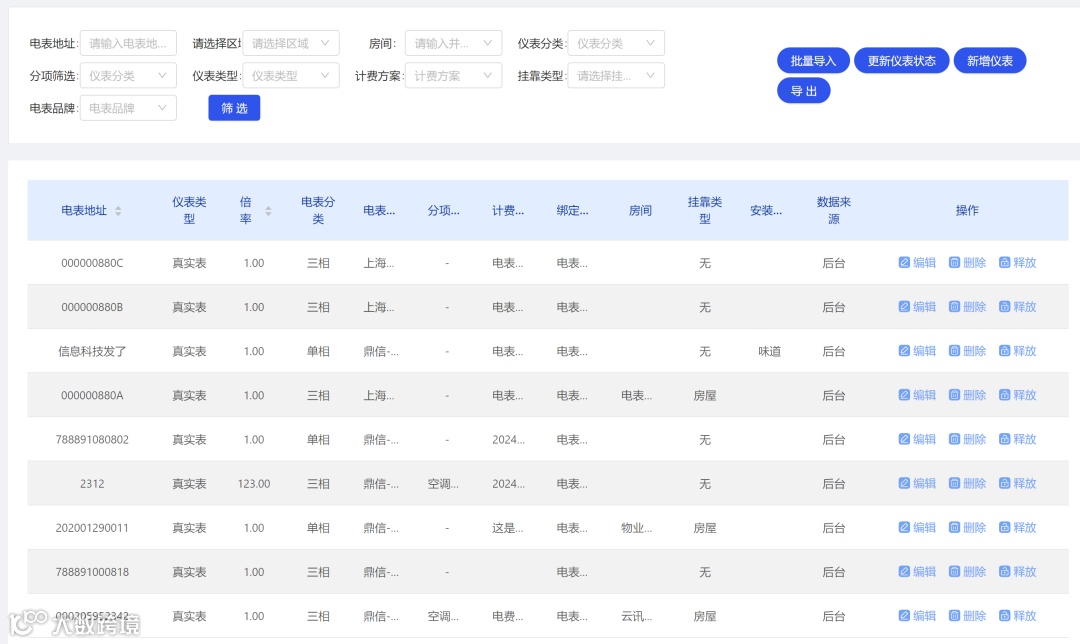This screenshot has width=1080, height=644.
Task: Release meter 788891000818 row
Action: tap(1017, 571)
